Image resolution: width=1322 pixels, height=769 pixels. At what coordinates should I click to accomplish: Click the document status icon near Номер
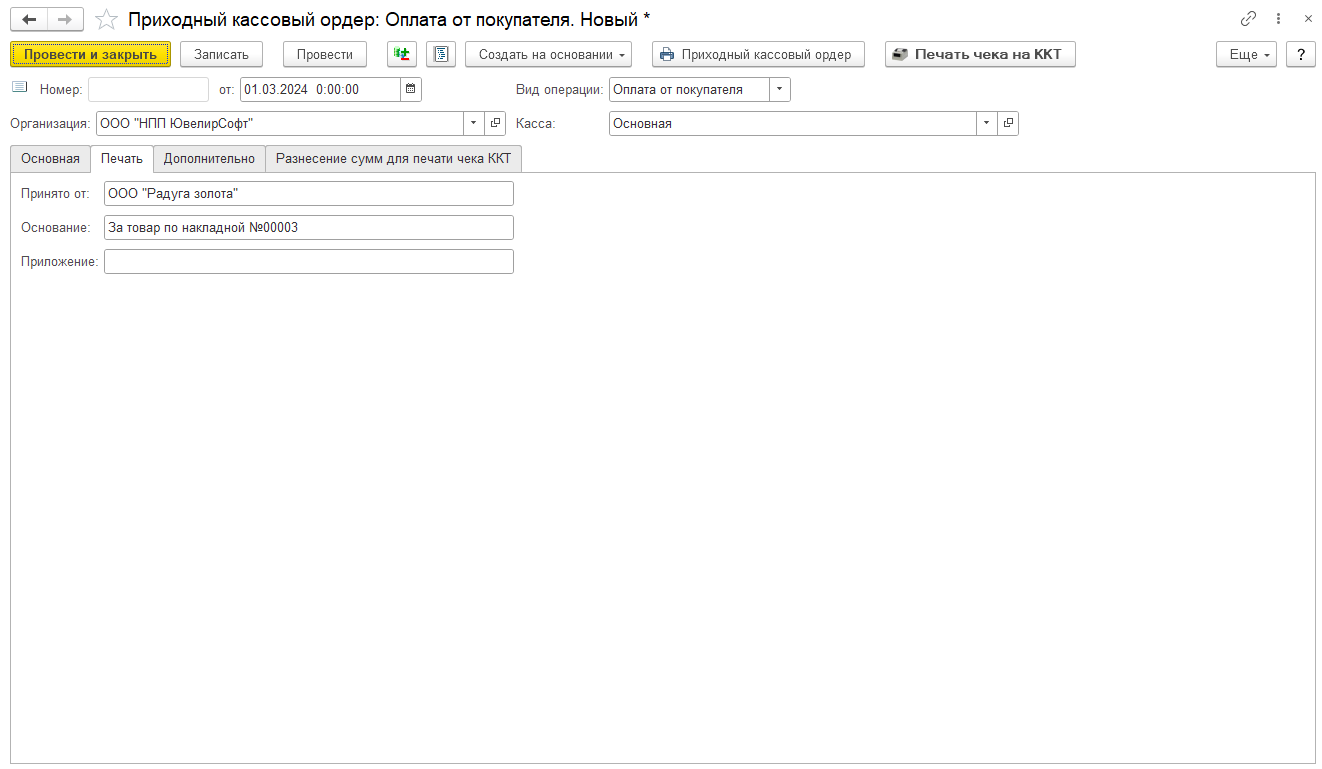[x=20, y=88]
